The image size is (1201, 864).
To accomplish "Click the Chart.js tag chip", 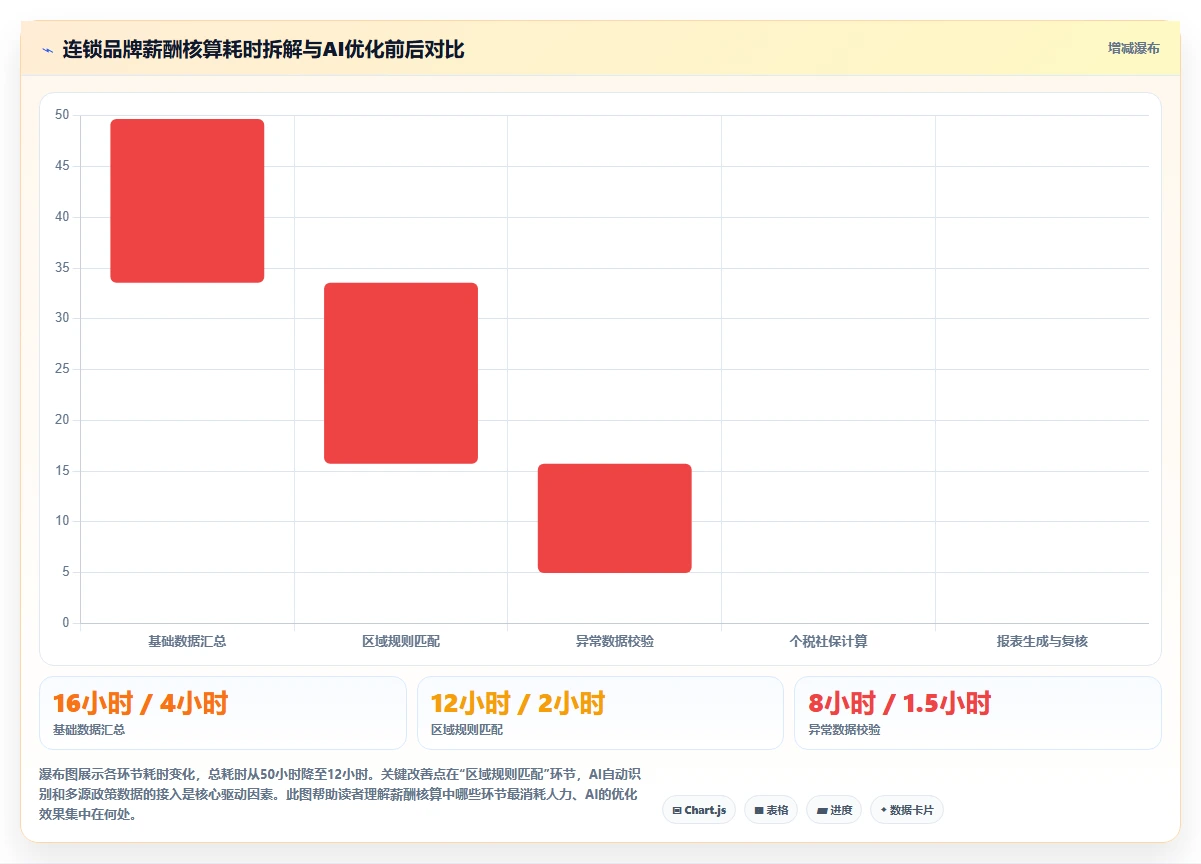I will pos(699,810).
